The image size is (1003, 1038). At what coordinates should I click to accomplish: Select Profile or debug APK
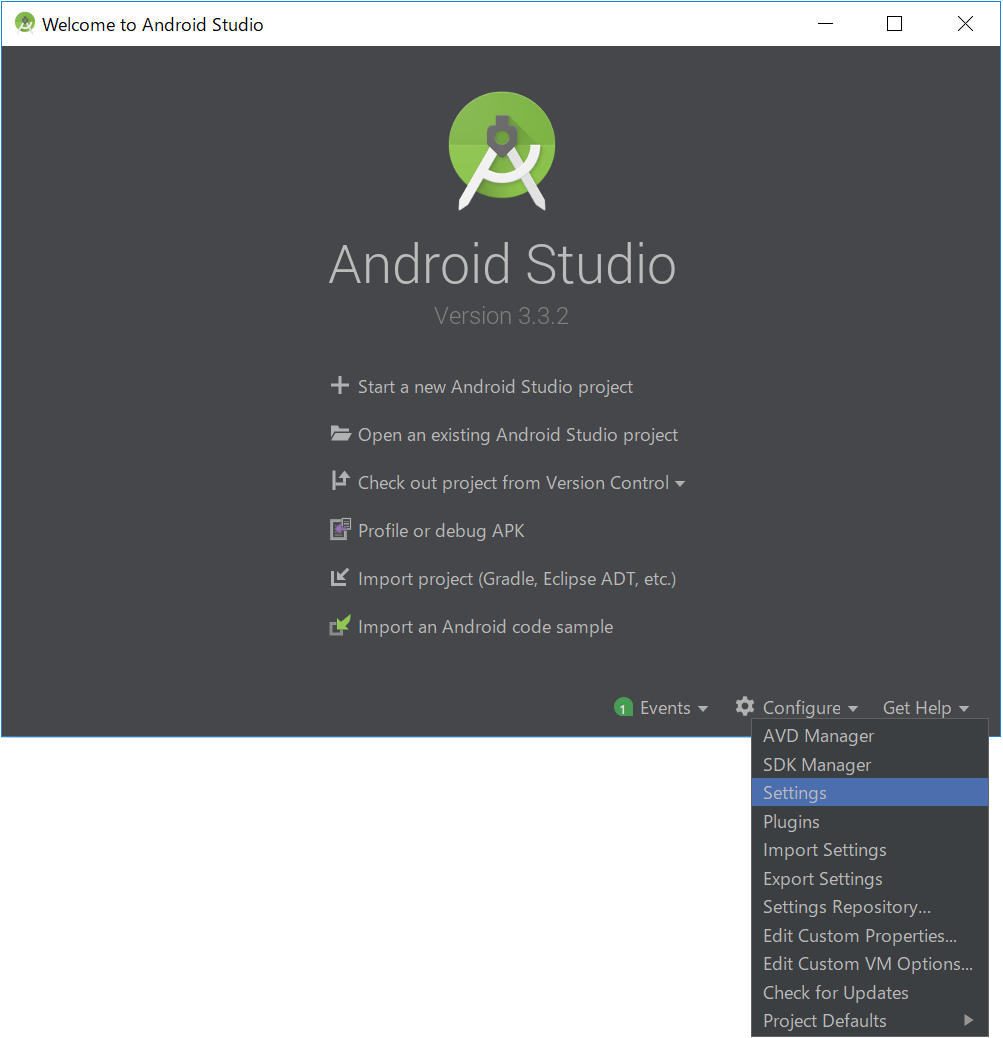coord(441,531)
